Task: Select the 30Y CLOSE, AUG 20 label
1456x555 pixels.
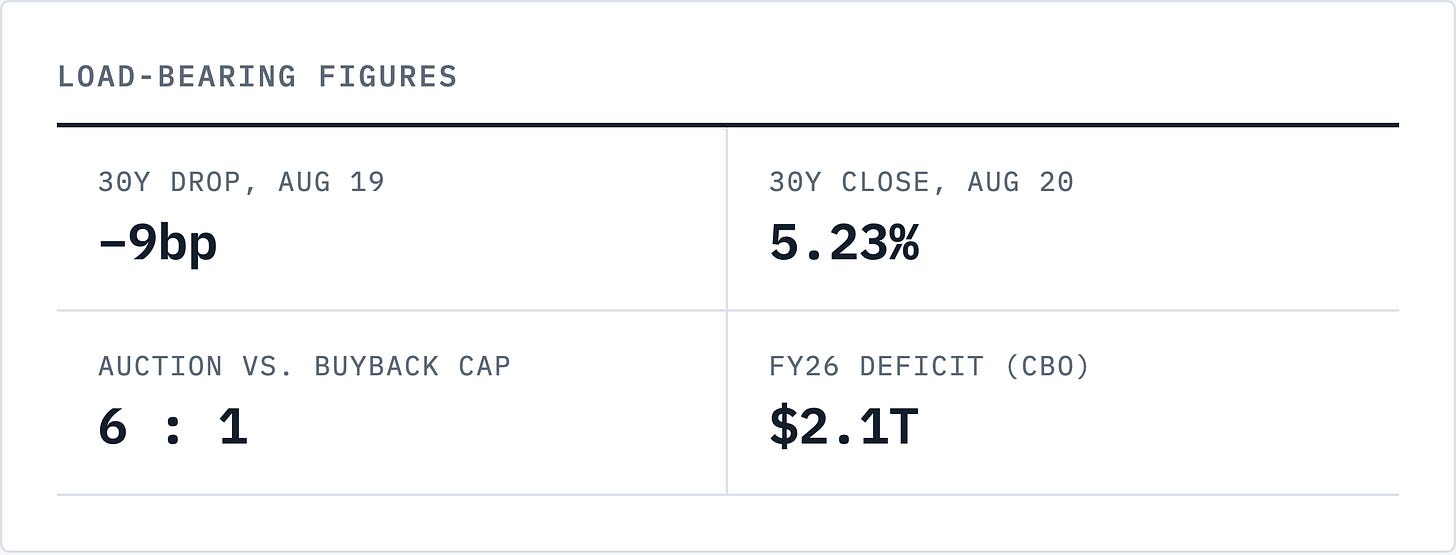Action: tap(921, 182)
